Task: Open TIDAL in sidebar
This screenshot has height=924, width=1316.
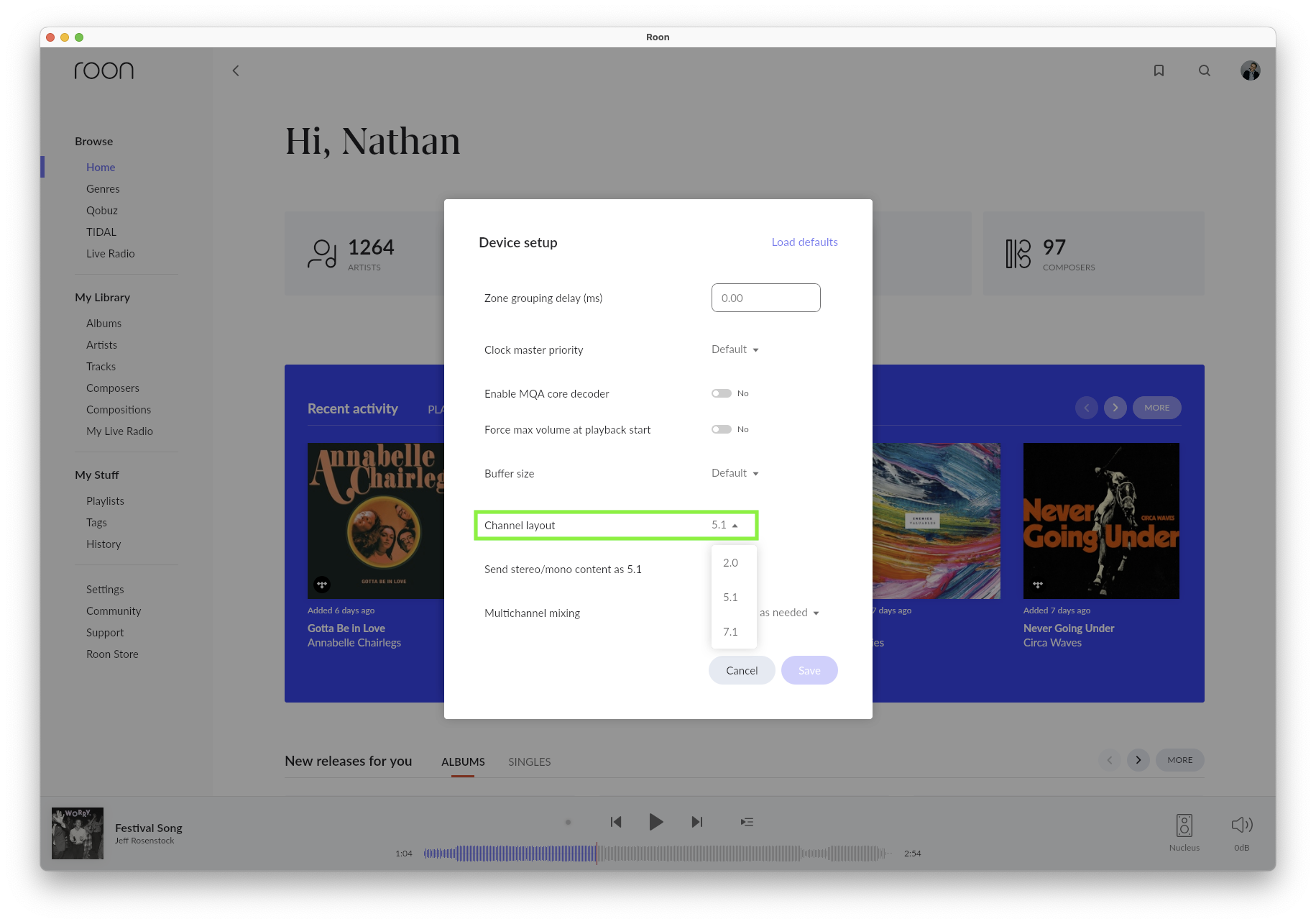Action: (x=101, y=232)
